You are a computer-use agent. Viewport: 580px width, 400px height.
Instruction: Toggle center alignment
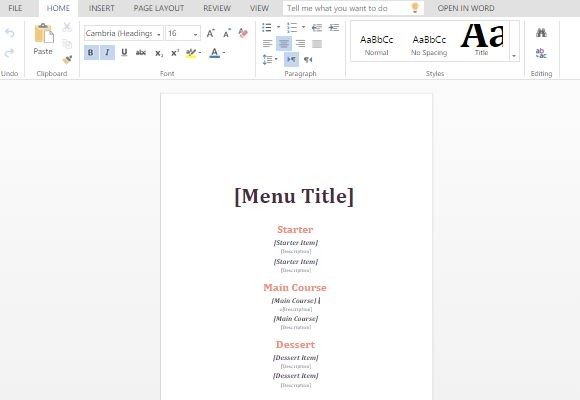pyautogui.click(x=284, y=44)
